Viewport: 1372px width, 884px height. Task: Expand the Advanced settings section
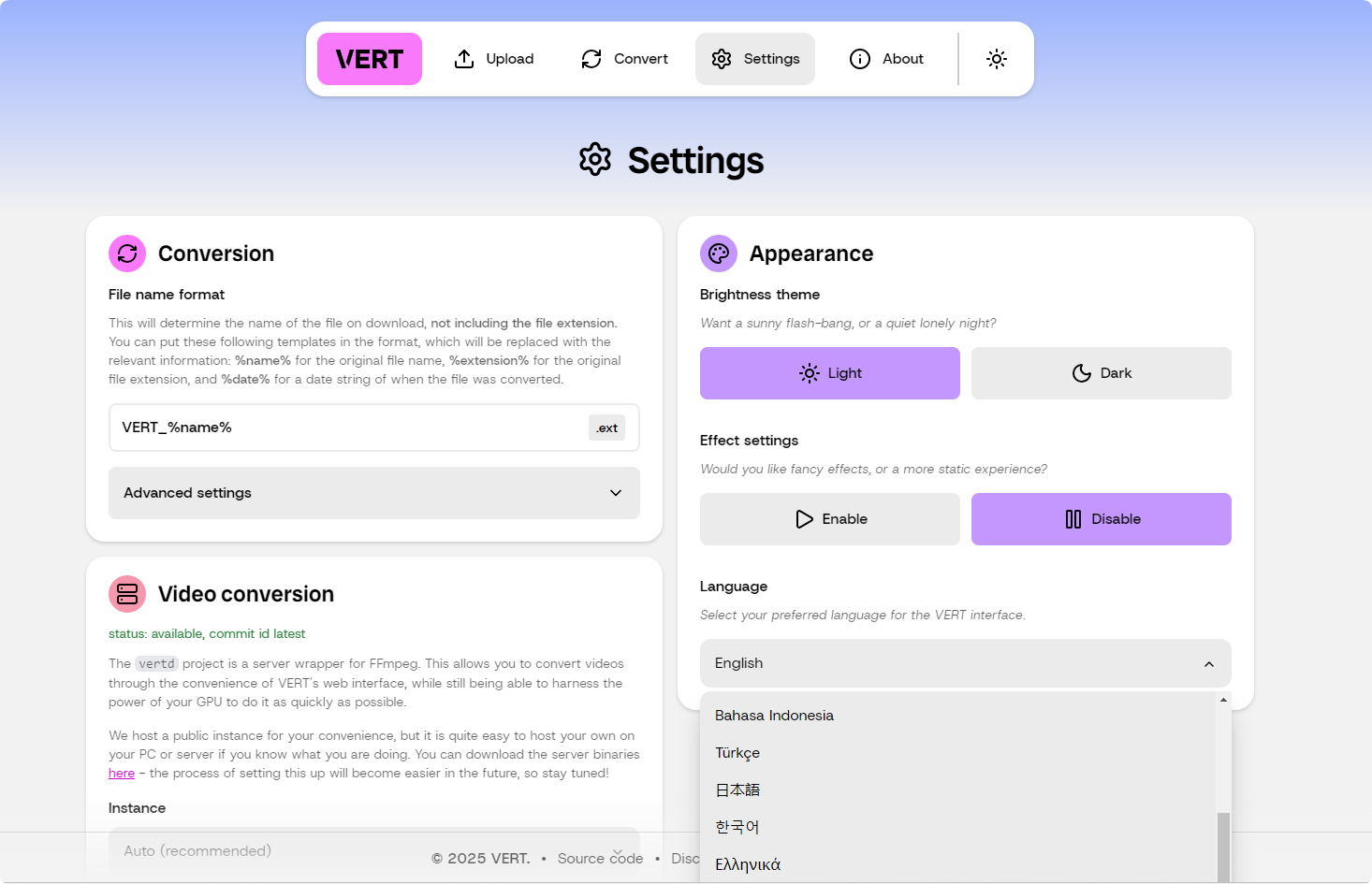[x=373, y=493]
